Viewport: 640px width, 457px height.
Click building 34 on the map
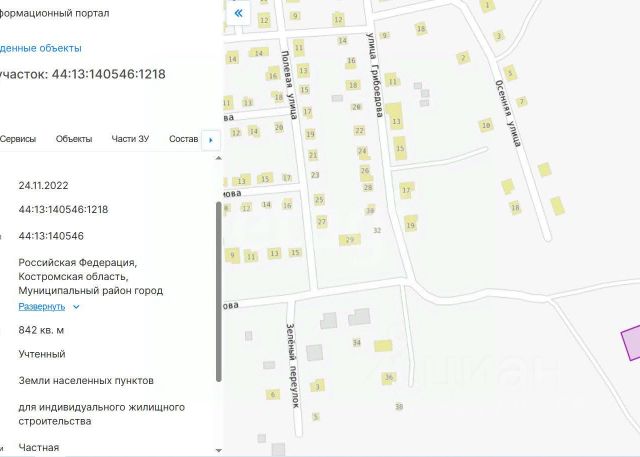(x=357, y=343)
